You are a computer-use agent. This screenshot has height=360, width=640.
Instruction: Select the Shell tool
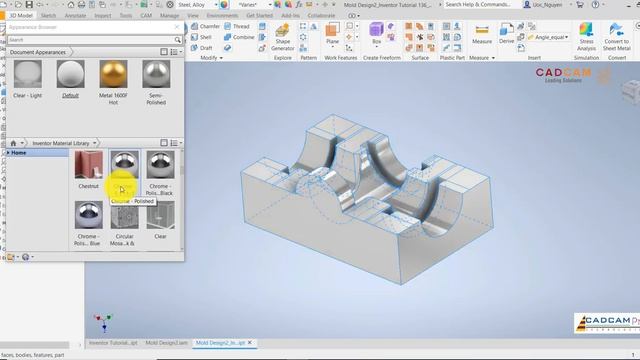pyautogui.click(x=201, y=37)
